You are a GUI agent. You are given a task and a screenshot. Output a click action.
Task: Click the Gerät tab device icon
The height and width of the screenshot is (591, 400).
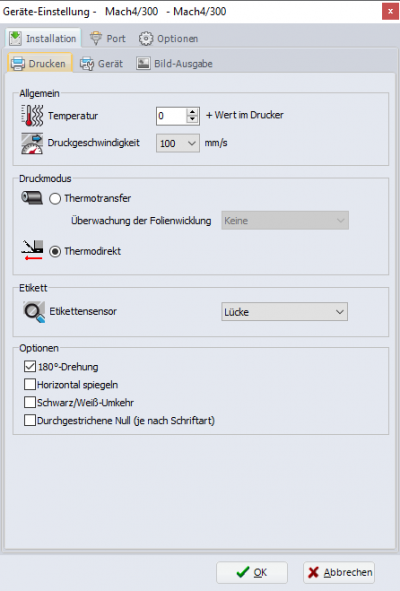pos(87,64)
